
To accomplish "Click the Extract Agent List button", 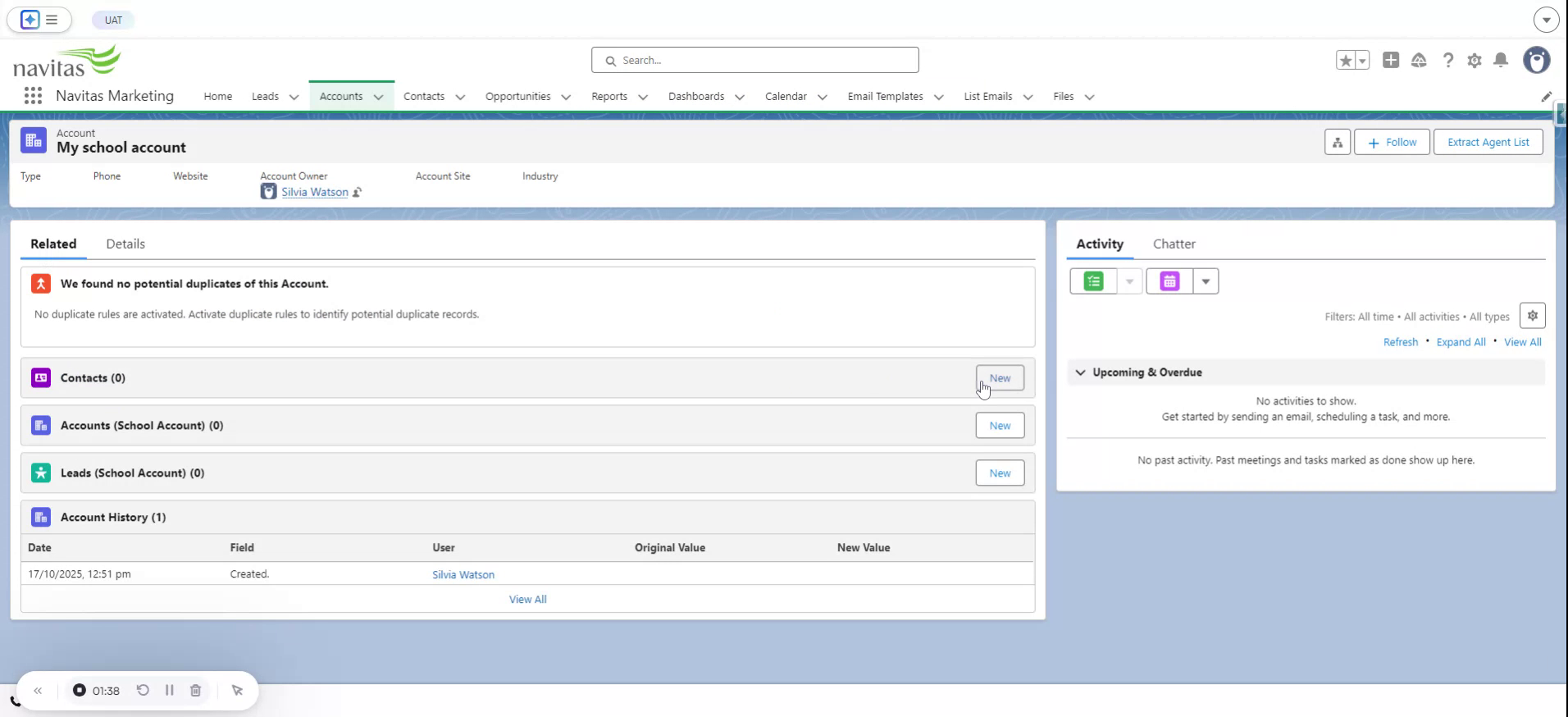I will click(1488, 142).
